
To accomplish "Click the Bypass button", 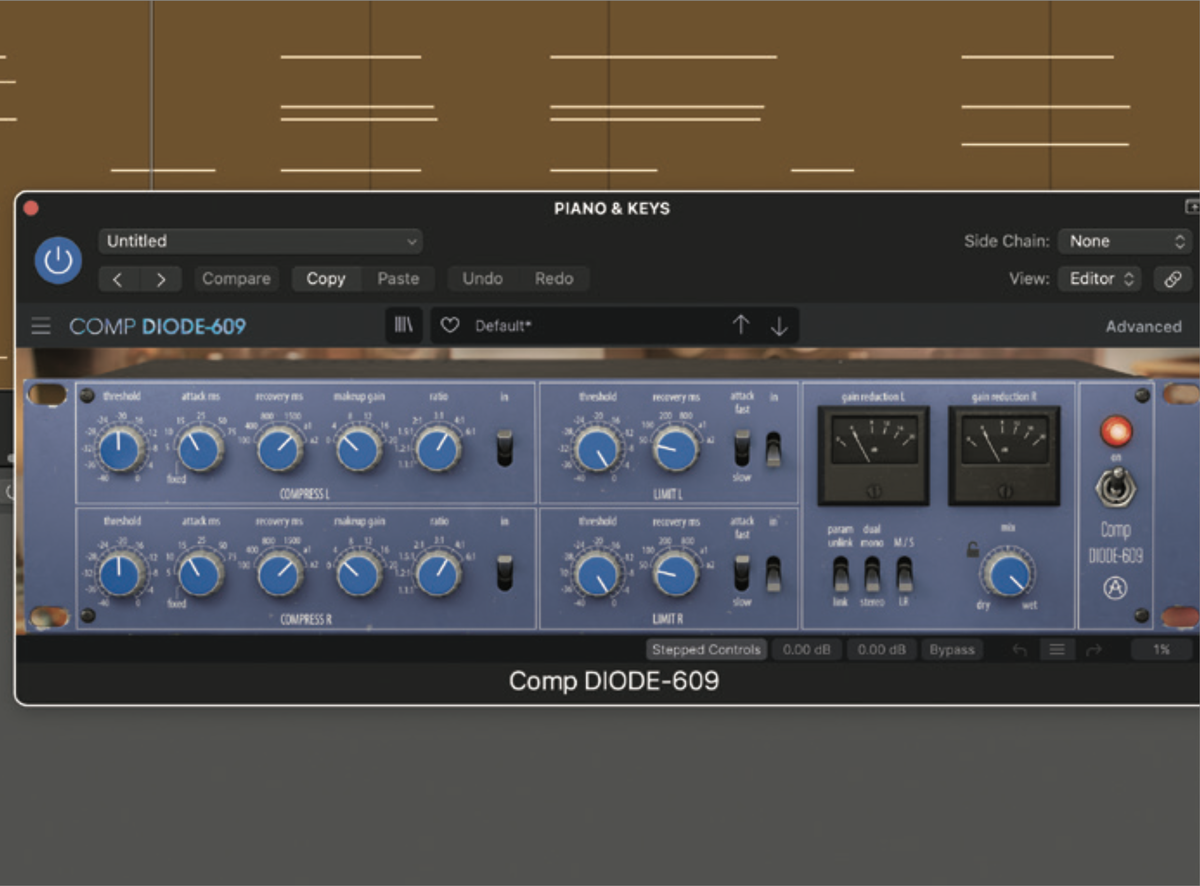I will [951, 649].
